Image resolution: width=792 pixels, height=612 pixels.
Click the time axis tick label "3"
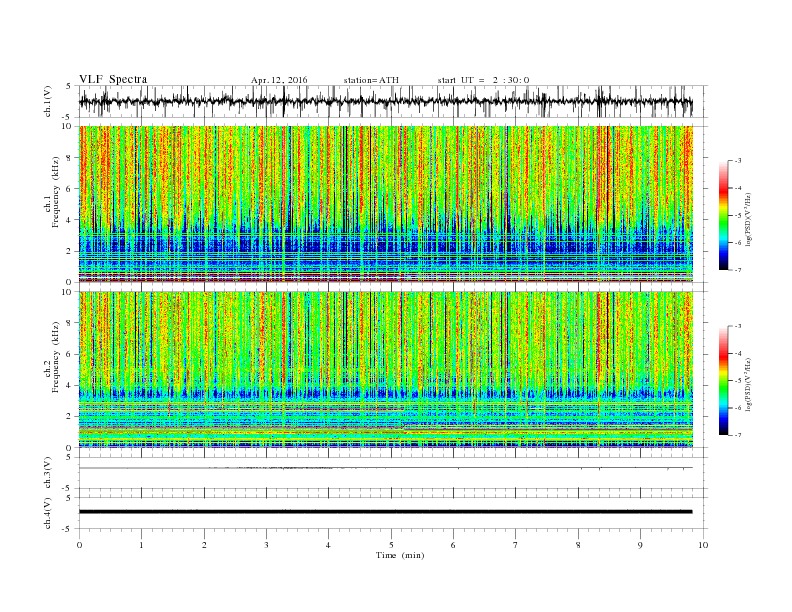[266, 545]
